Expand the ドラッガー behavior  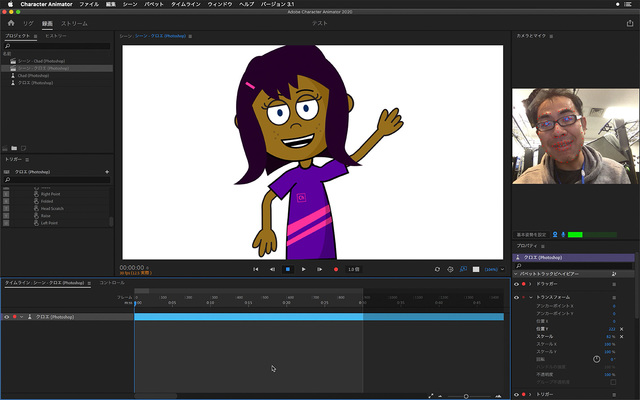pos(532,284)
